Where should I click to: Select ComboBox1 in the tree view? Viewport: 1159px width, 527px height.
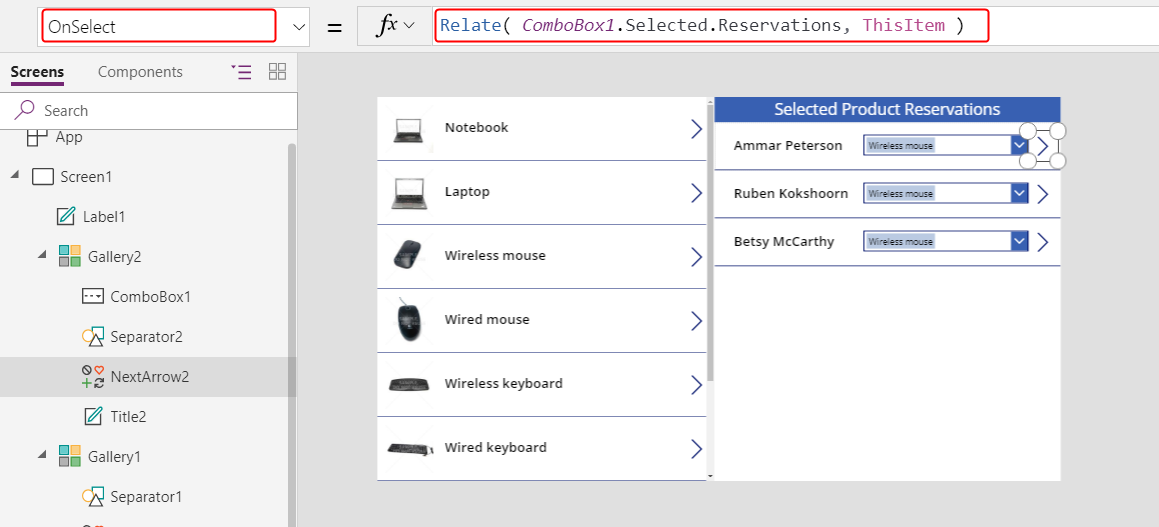pos(150,296)
